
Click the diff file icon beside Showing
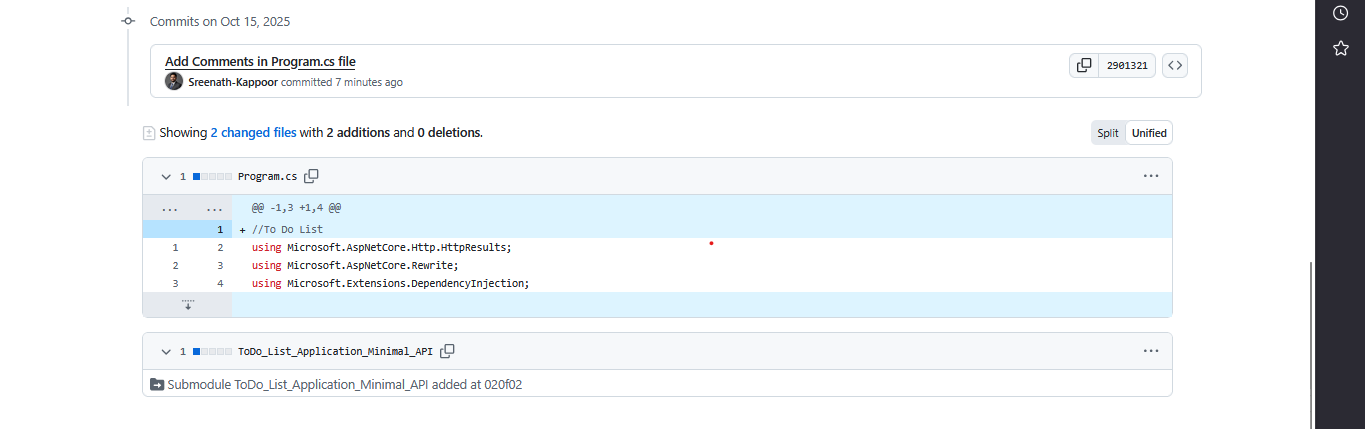149,132
